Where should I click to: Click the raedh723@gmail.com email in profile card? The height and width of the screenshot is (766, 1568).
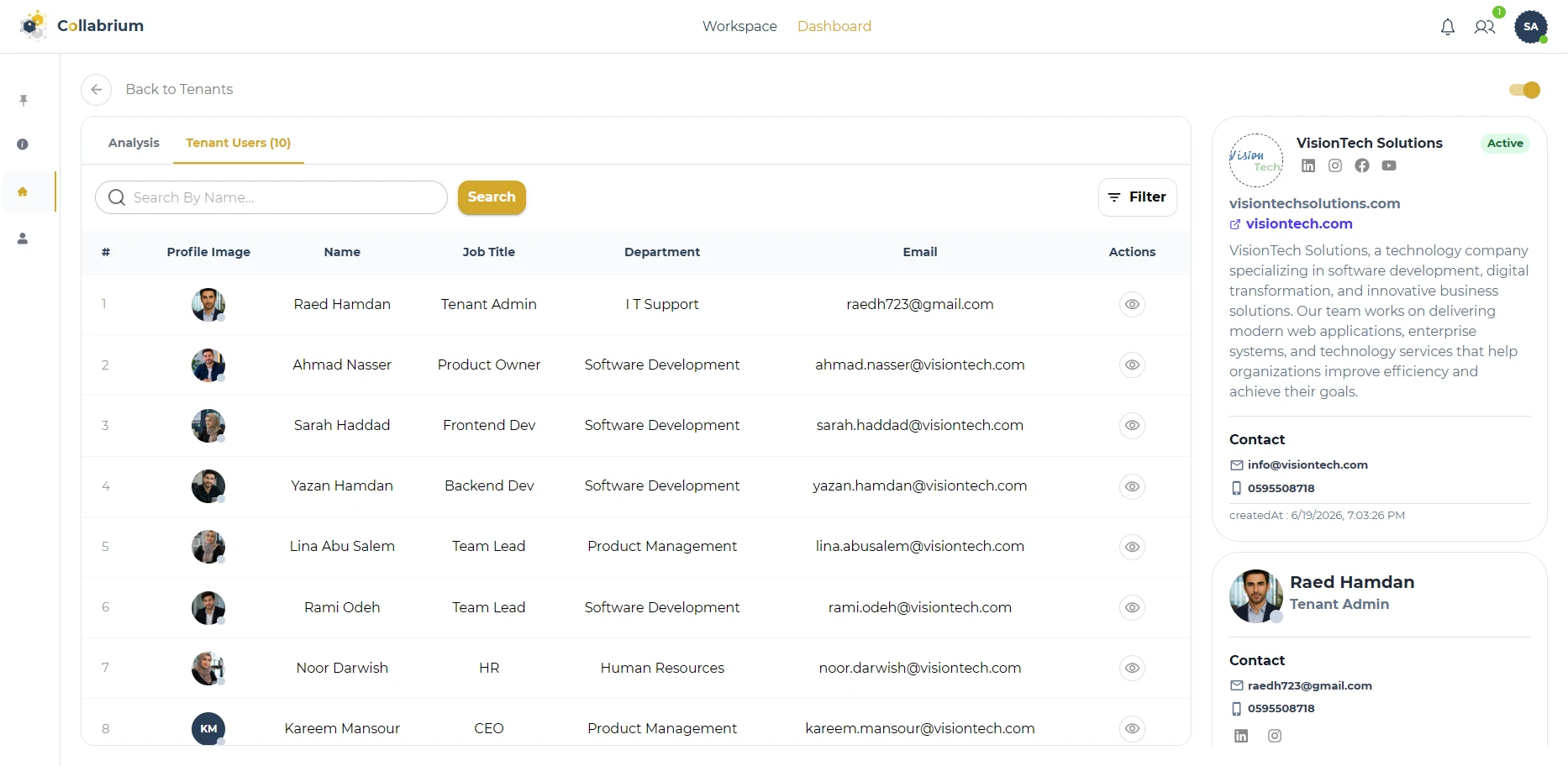[1309, 685]
